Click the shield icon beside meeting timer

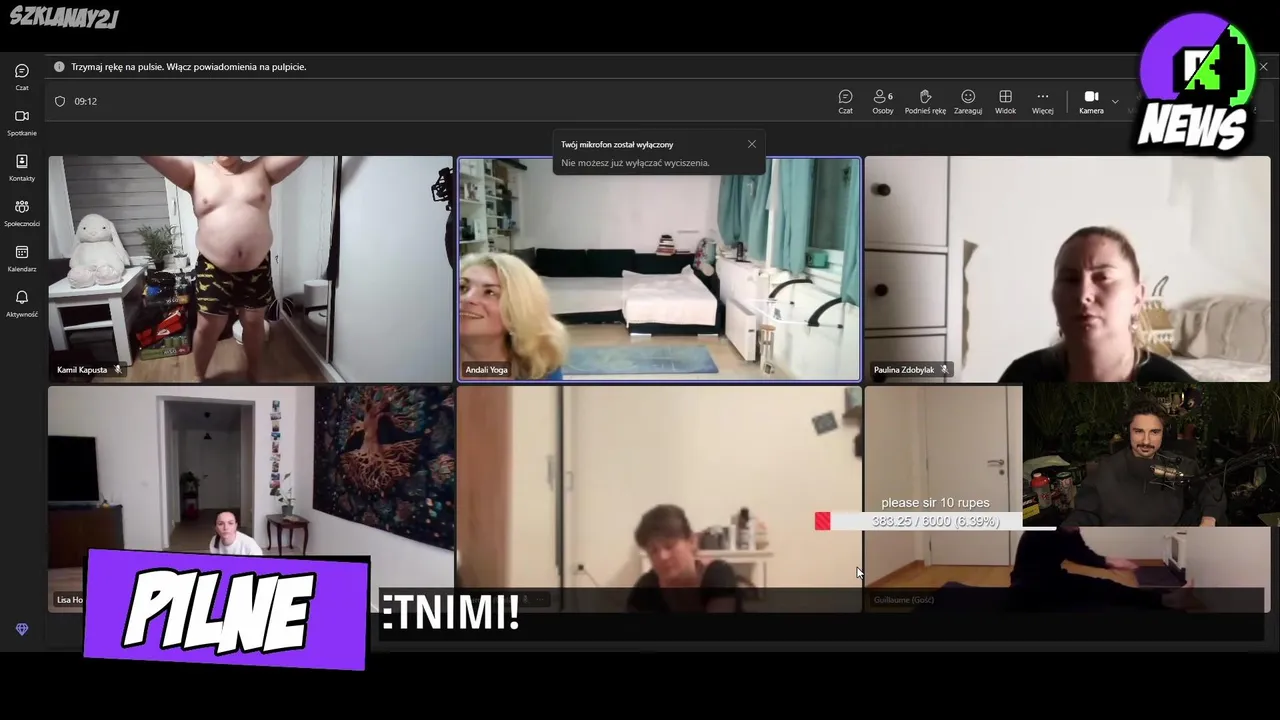tap(60, 101)
